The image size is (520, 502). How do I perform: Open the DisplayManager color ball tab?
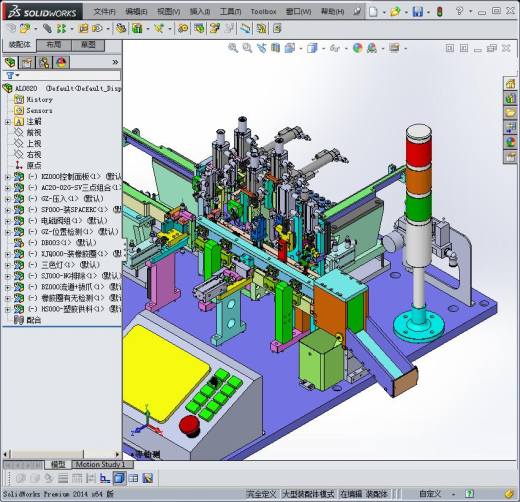(61, 62)
